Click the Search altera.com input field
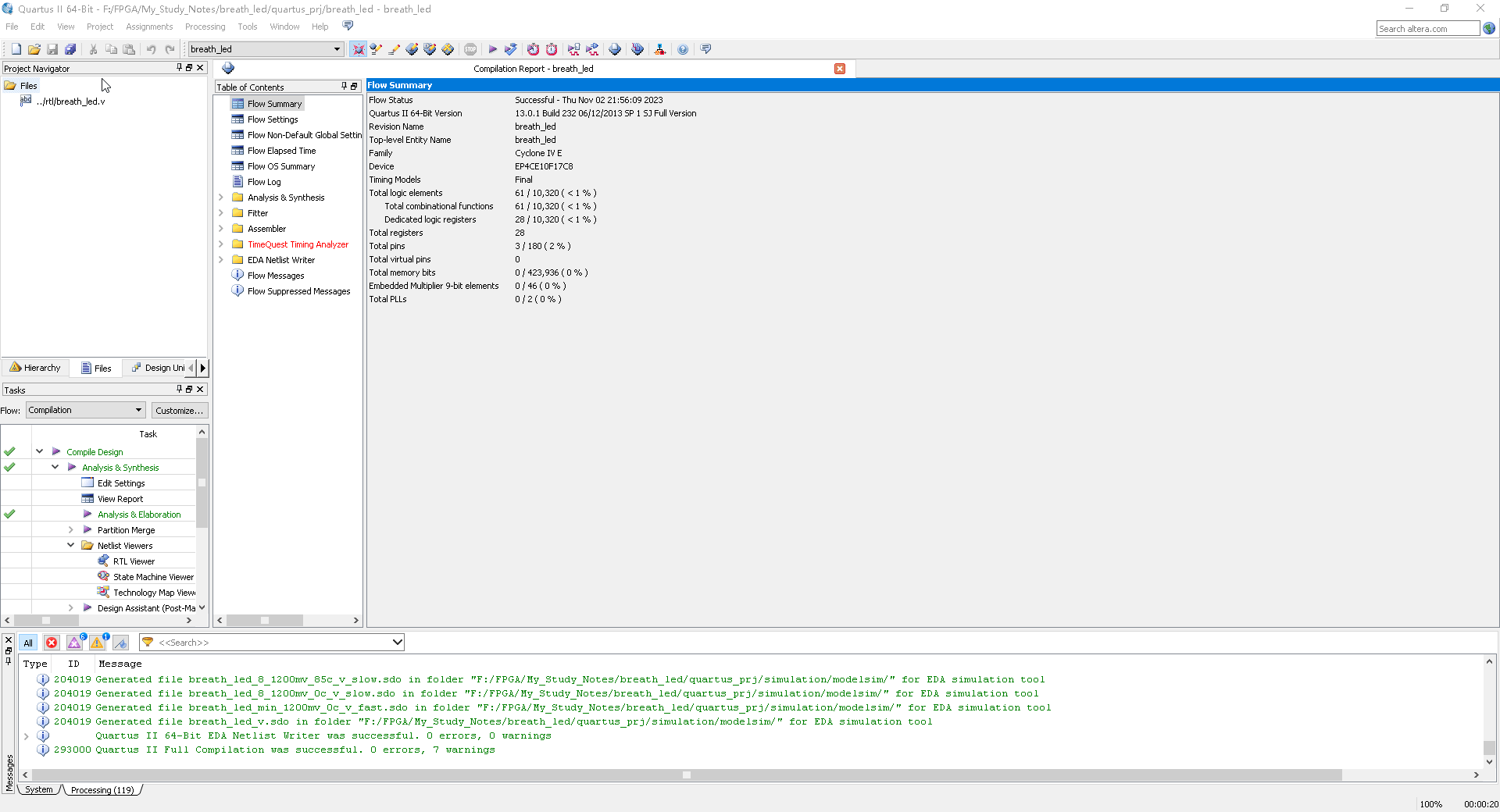Viewport: 1500px width, 812px height. tap(1427, 29)
